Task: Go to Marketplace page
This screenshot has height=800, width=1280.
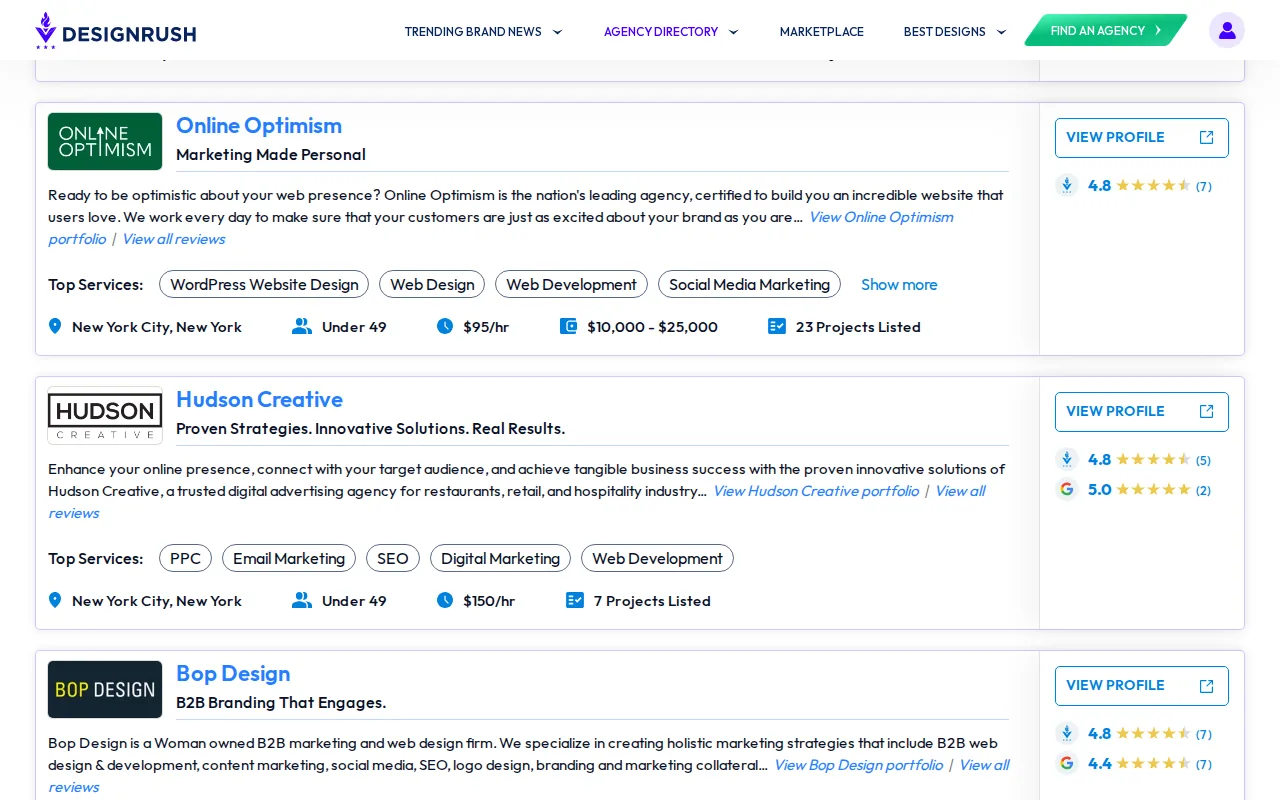Action: coord(822,32)
